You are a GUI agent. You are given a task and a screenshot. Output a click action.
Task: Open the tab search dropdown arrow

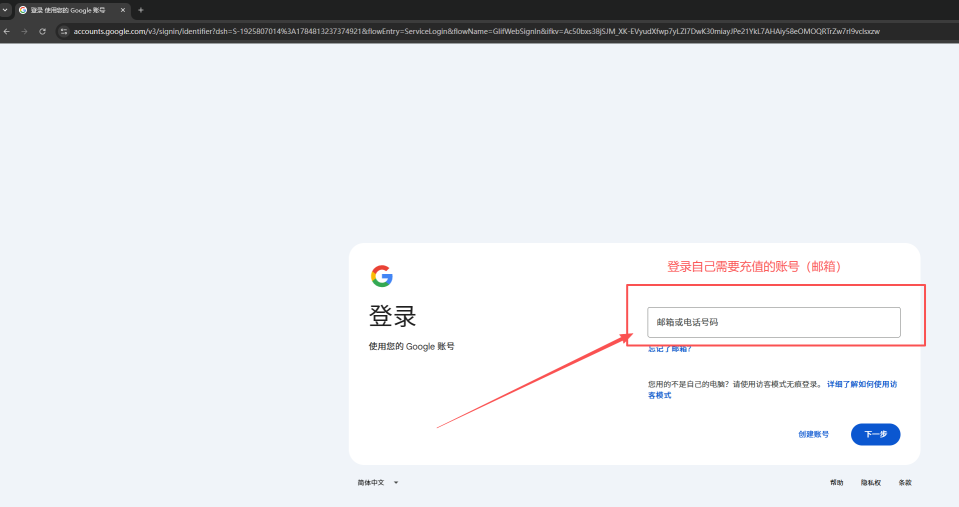5,10
